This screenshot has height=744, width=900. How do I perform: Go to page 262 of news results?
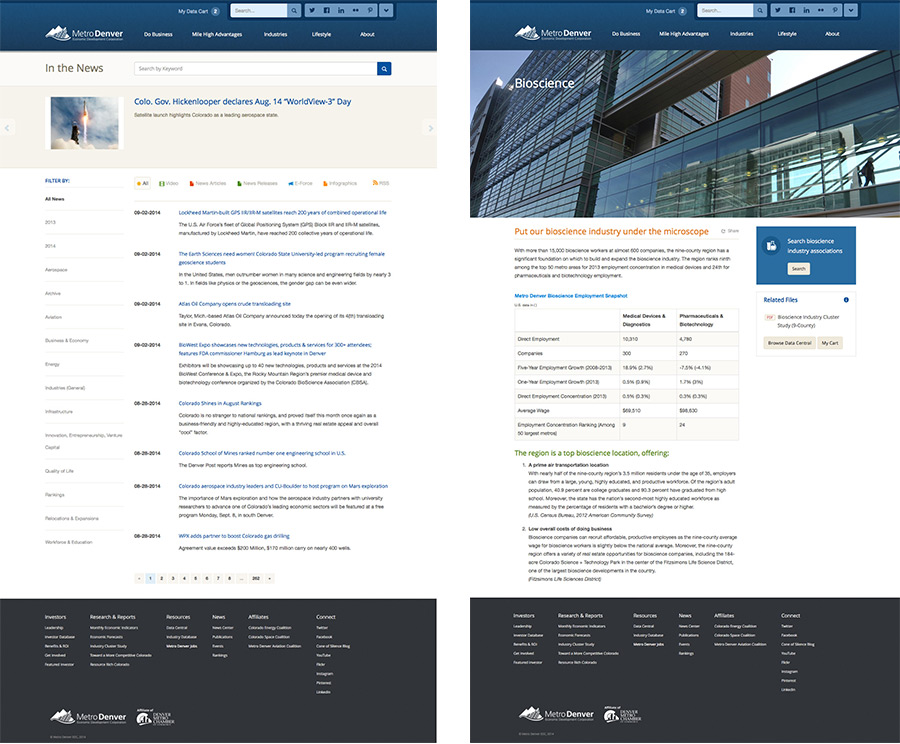[x=255, y=578]
